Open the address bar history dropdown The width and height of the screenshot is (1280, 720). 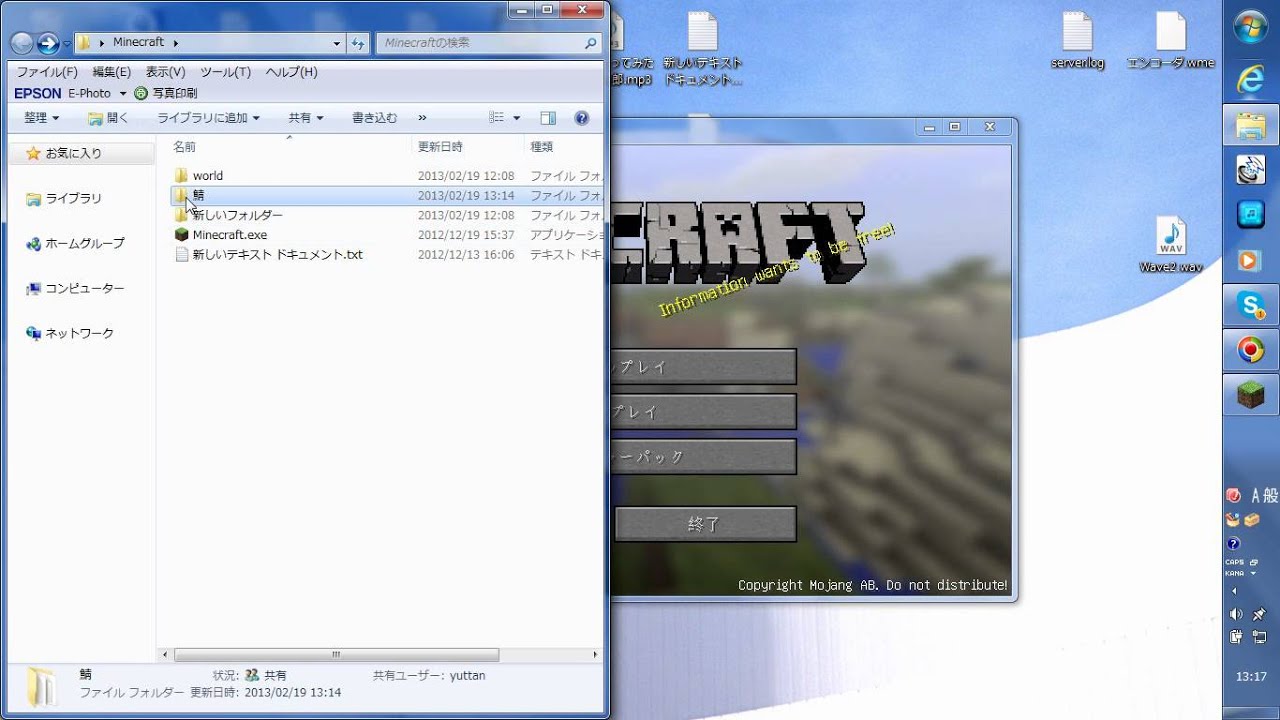pos(336,43)
